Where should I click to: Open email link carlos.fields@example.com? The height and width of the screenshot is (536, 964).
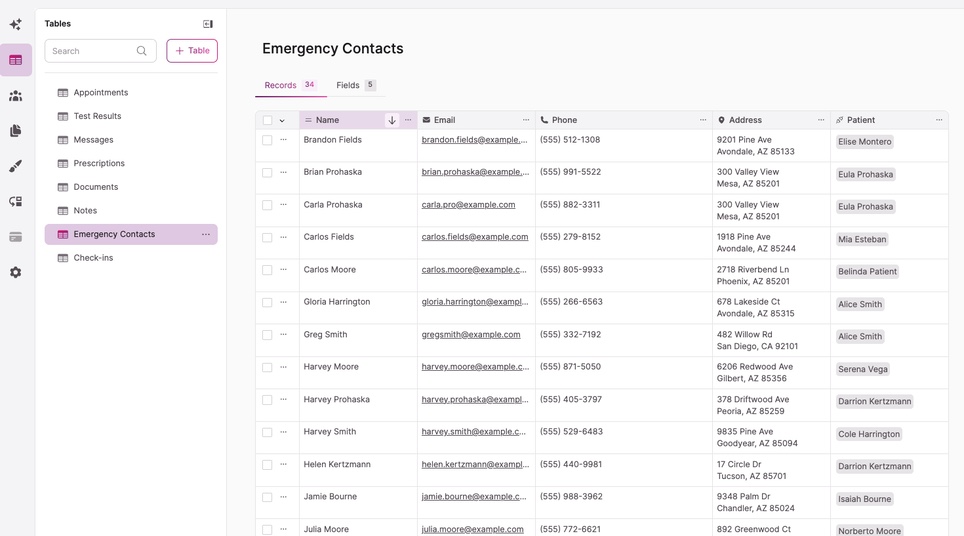[475, 237]
